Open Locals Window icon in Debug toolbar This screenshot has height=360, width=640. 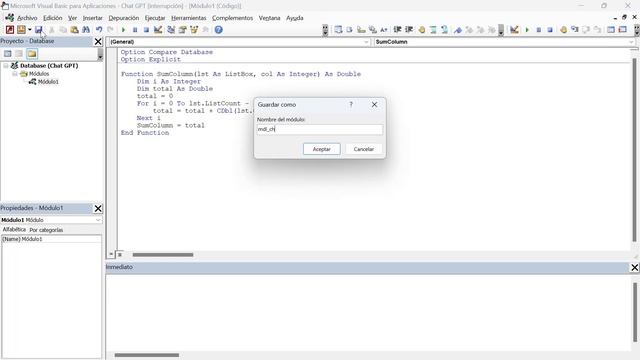(x=611, y=30)
